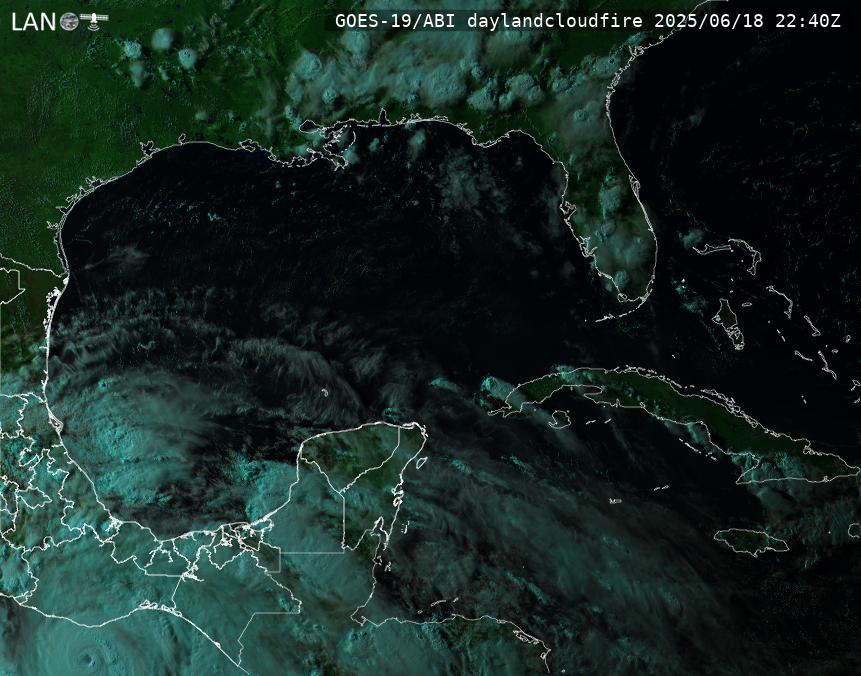
Task: Click the LAN text logo
Action: click(34, 22)
